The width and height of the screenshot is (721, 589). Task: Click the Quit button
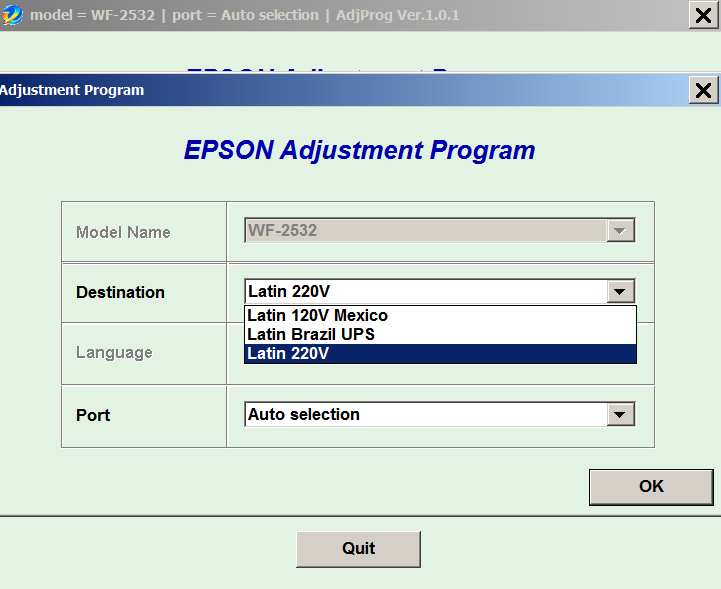pyautogui.click(x=358, y=549)
